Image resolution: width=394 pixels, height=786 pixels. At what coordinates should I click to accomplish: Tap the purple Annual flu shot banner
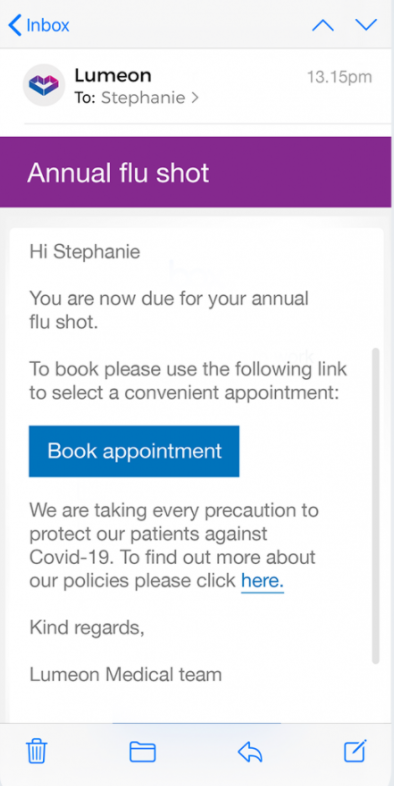click(195, 172)
